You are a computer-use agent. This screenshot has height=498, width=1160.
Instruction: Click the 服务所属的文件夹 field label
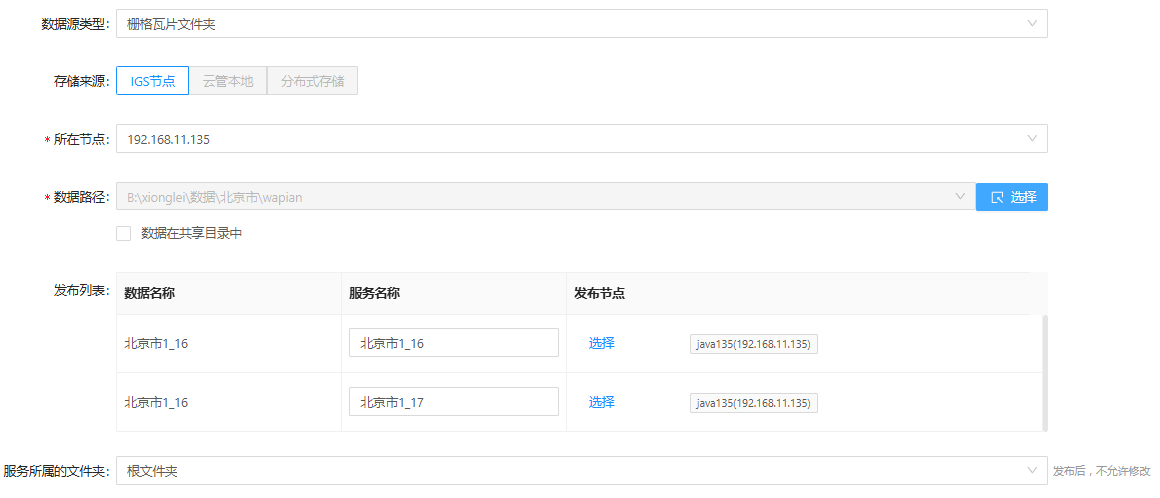coord(56,471)
